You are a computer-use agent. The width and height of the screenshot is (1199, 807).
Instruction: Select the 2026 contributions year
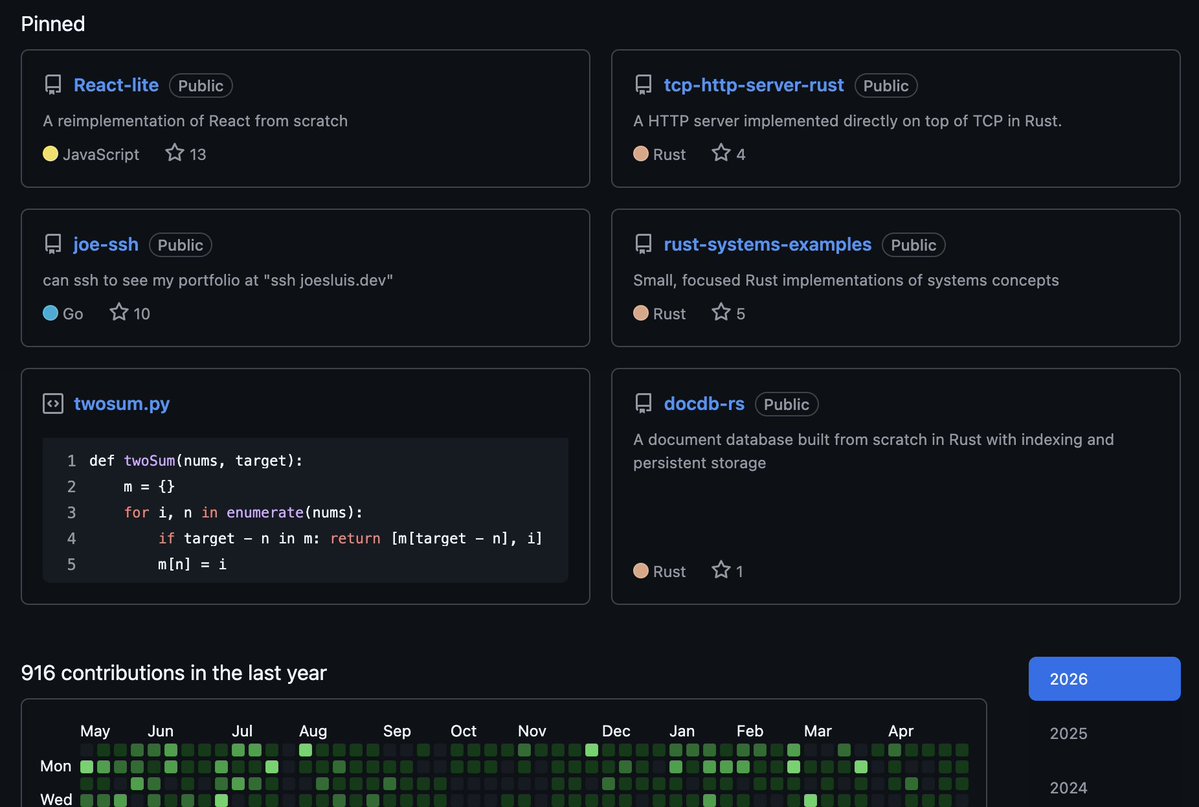(1104, 678)
